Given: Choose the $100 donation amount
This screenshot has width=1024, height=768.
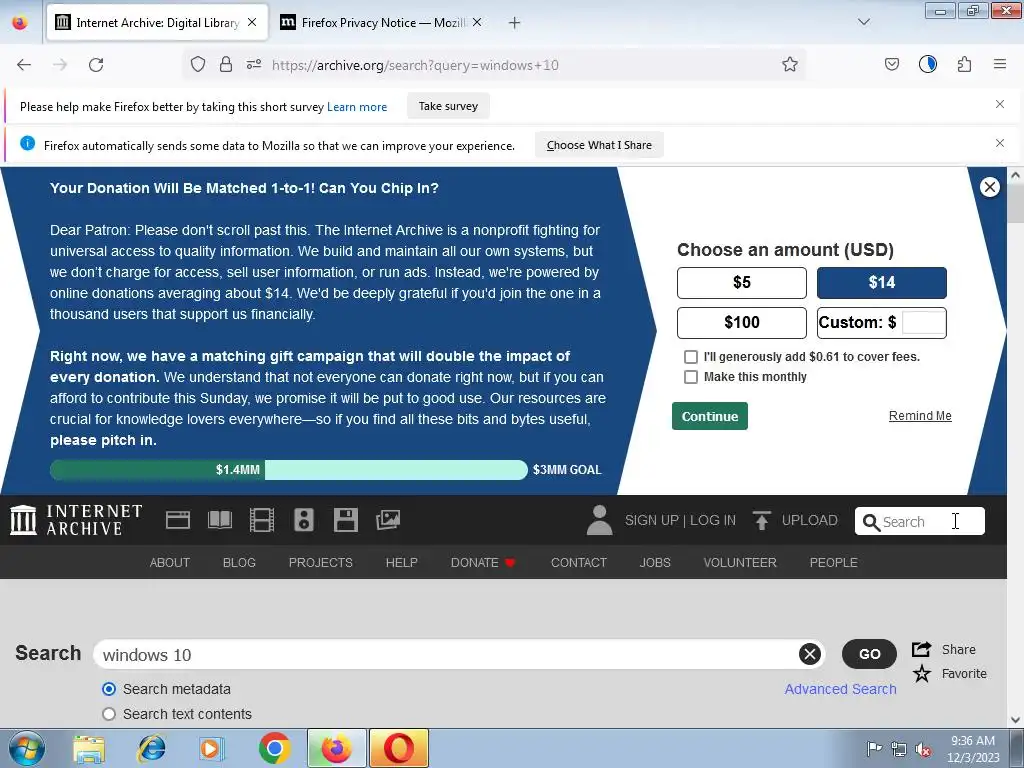Looking at the screenshot, I should (742, 323).
